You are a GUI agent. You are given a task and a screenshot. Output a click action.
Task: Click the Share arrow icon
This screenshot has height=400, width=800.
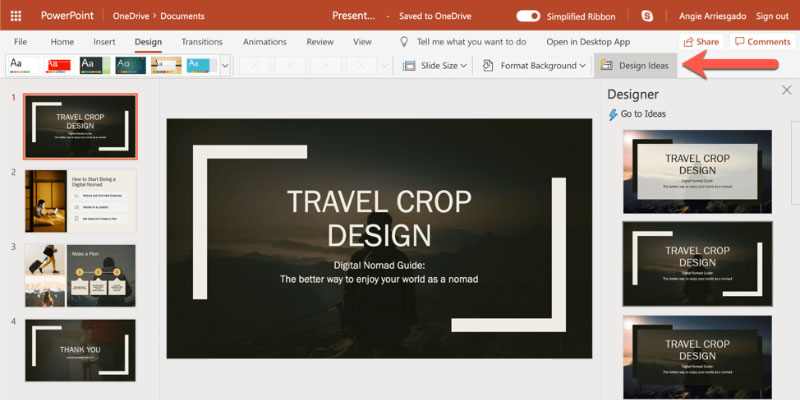tap(689, 42)
